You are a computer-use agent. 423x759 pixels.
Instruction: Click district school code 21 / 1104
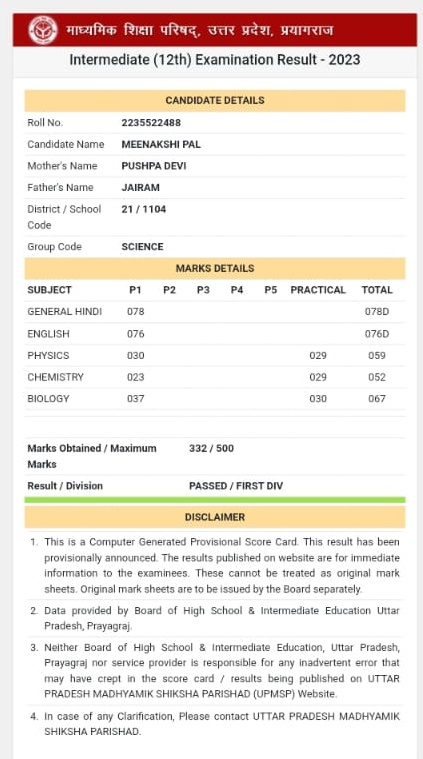[144, 209]
